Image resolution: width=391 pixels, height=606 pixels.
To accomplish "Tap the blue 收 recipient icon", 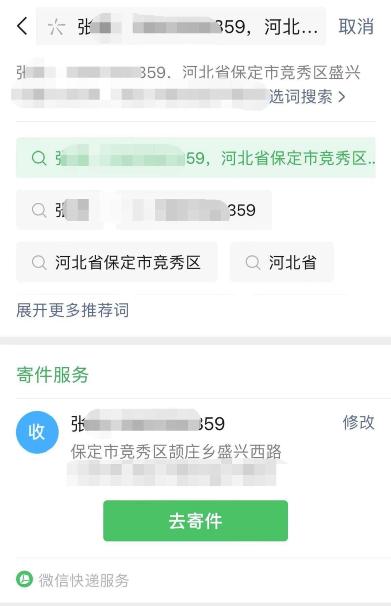I will tap(37, 432).
